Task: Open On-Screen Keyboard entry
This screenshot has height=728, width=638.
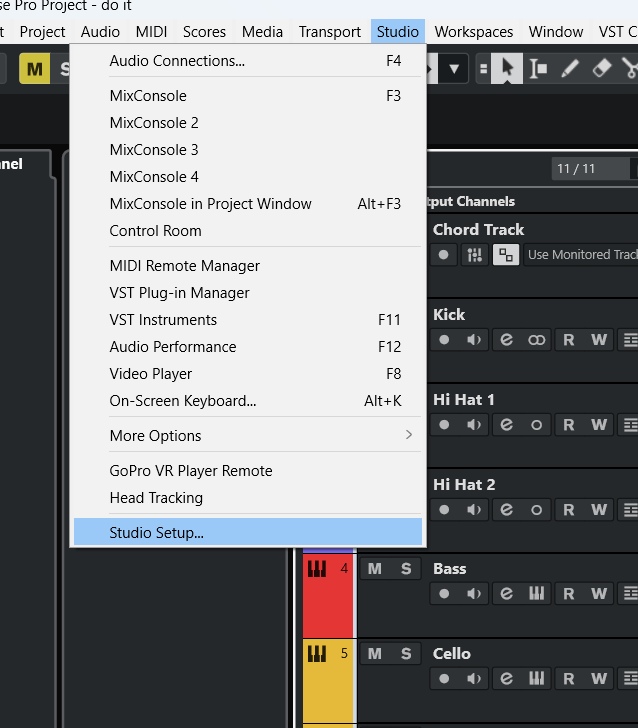Action: click(x=248, y=401)
